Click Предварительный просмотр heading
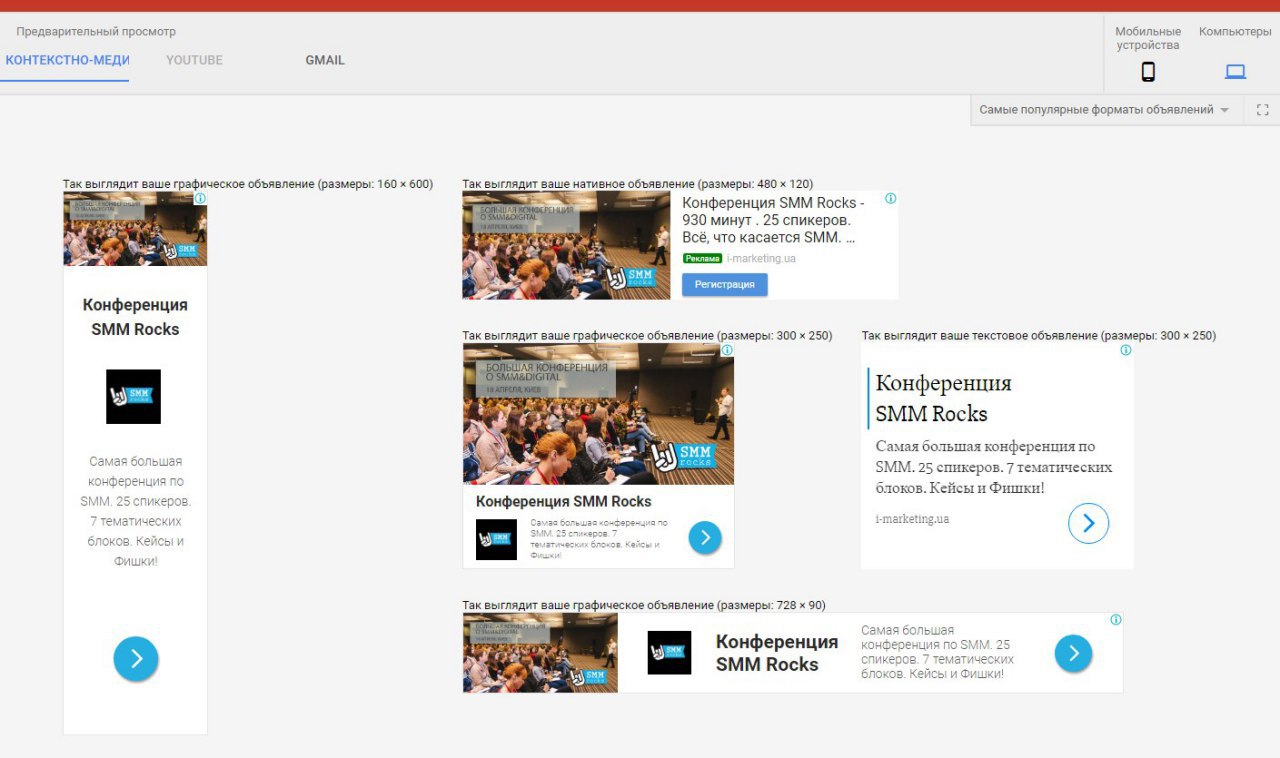This screenshot has width=1280, height=758. (x=96, y=32)
